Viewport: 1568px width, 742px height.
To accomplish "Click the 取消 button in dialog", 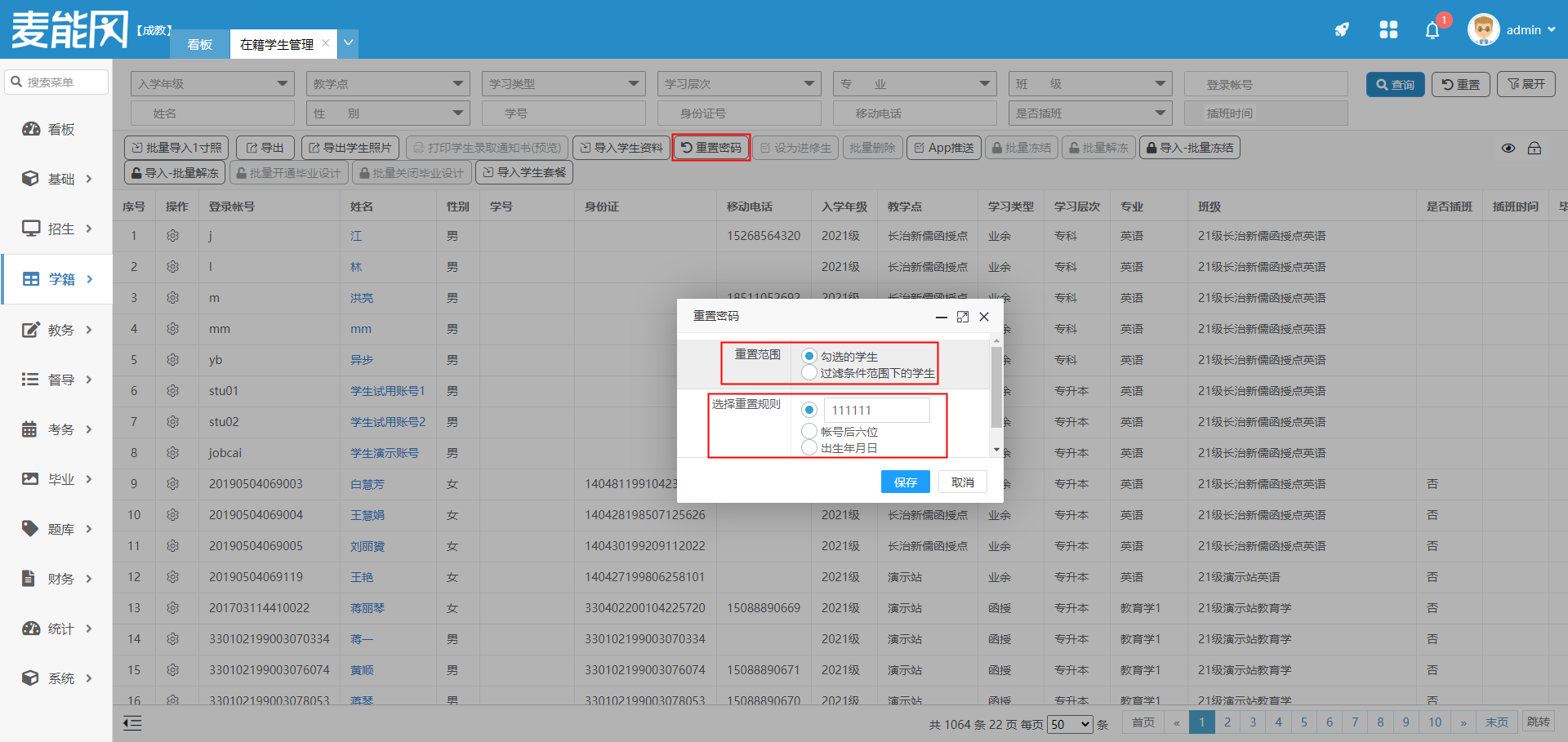I will tap(962, 482).
